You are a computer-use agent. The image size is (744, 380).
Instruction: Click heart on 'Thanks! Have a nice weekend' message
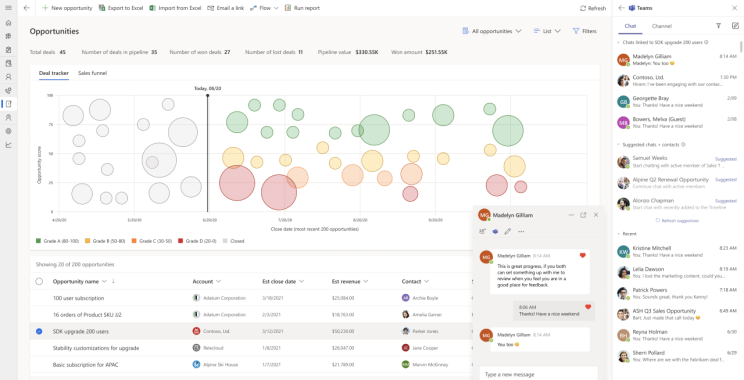588,307
